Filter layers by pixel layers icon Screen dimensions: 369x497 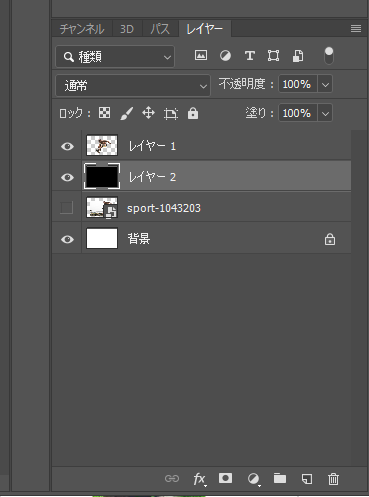[201, 55]
